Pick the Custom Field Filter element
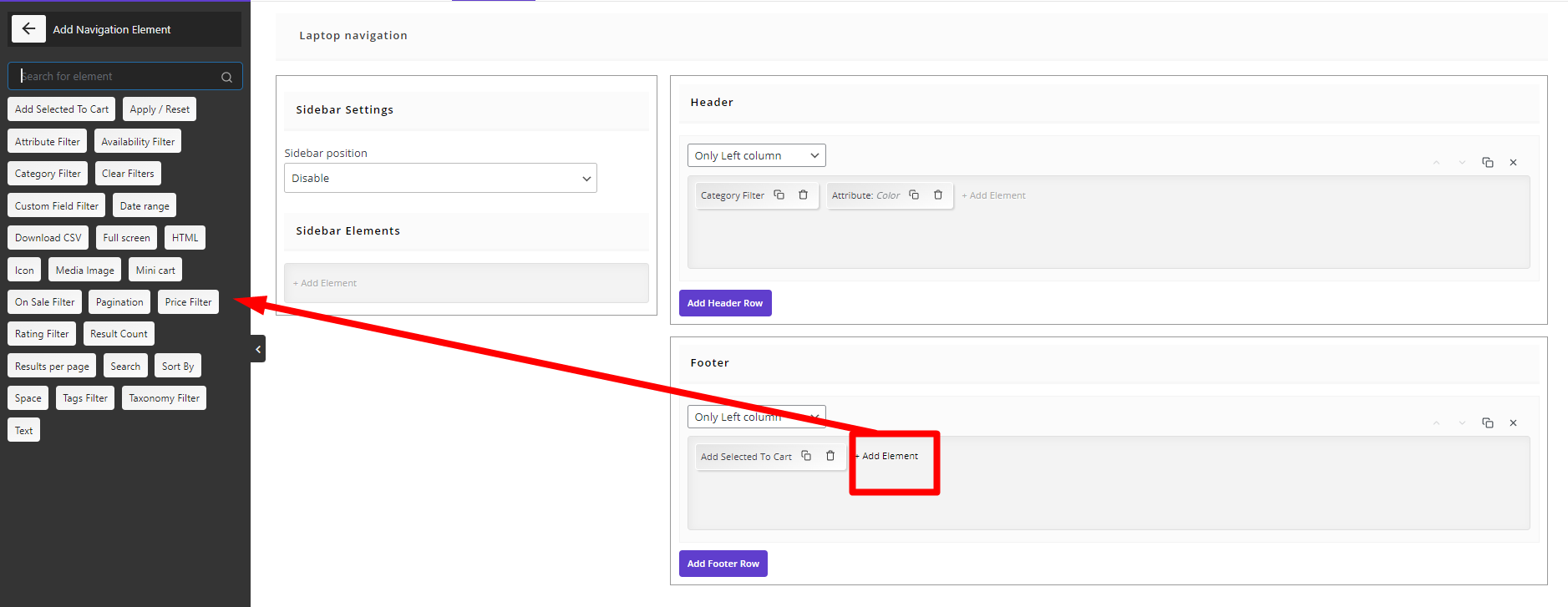 57,206
